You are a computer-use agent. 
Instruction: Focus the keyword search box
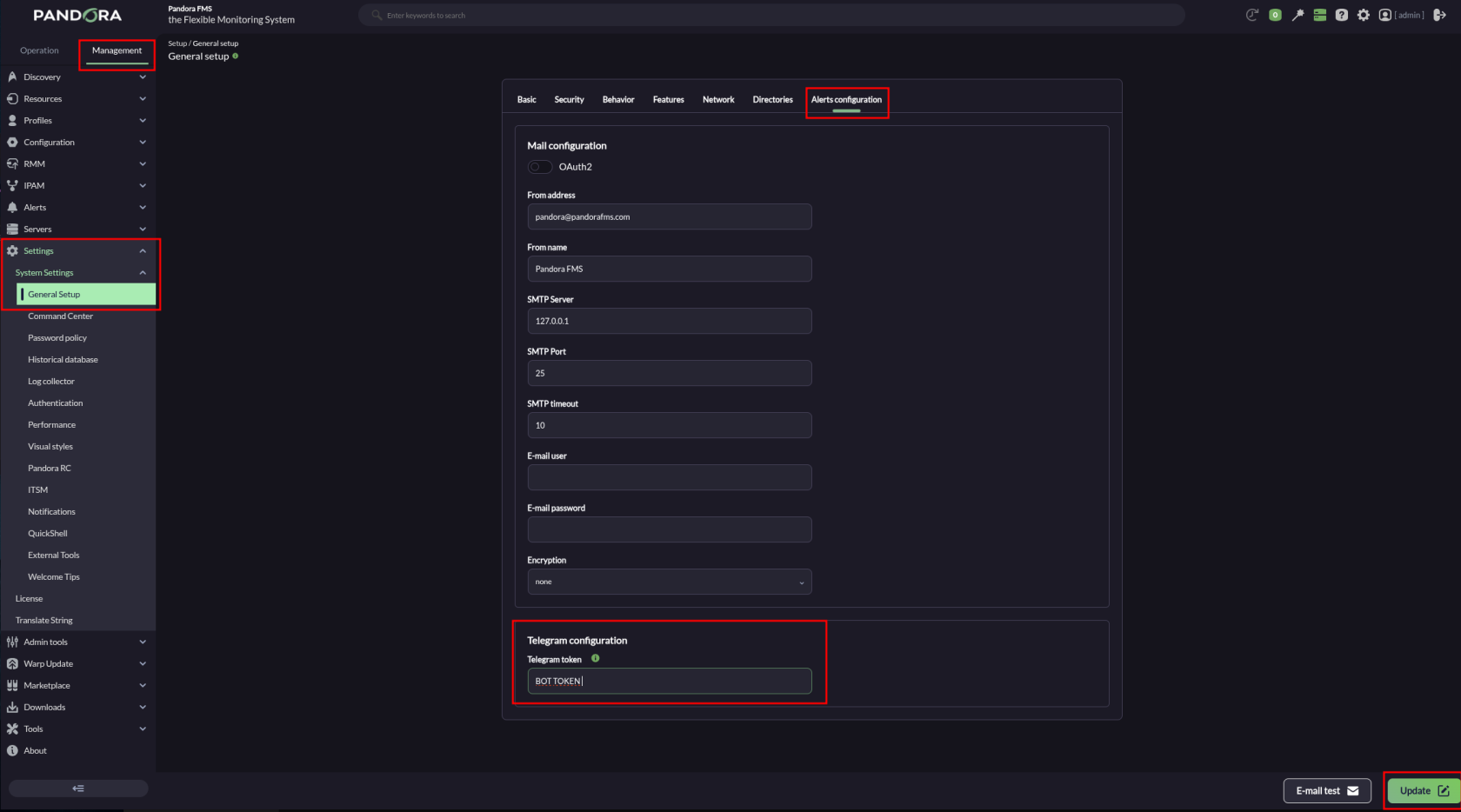click(771, 15)
